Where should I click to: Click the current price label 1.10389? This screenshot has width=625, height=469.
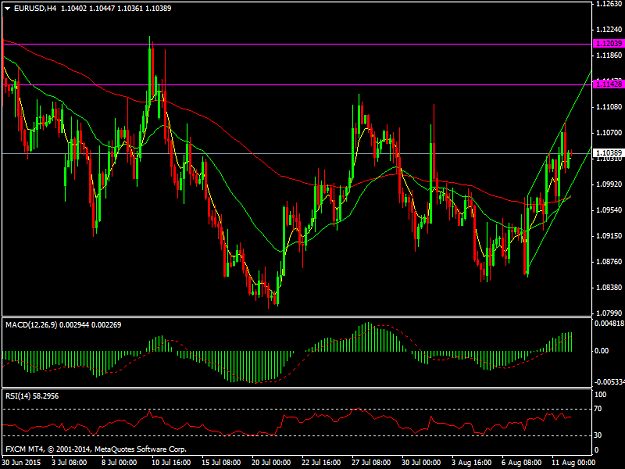[609, 153]
